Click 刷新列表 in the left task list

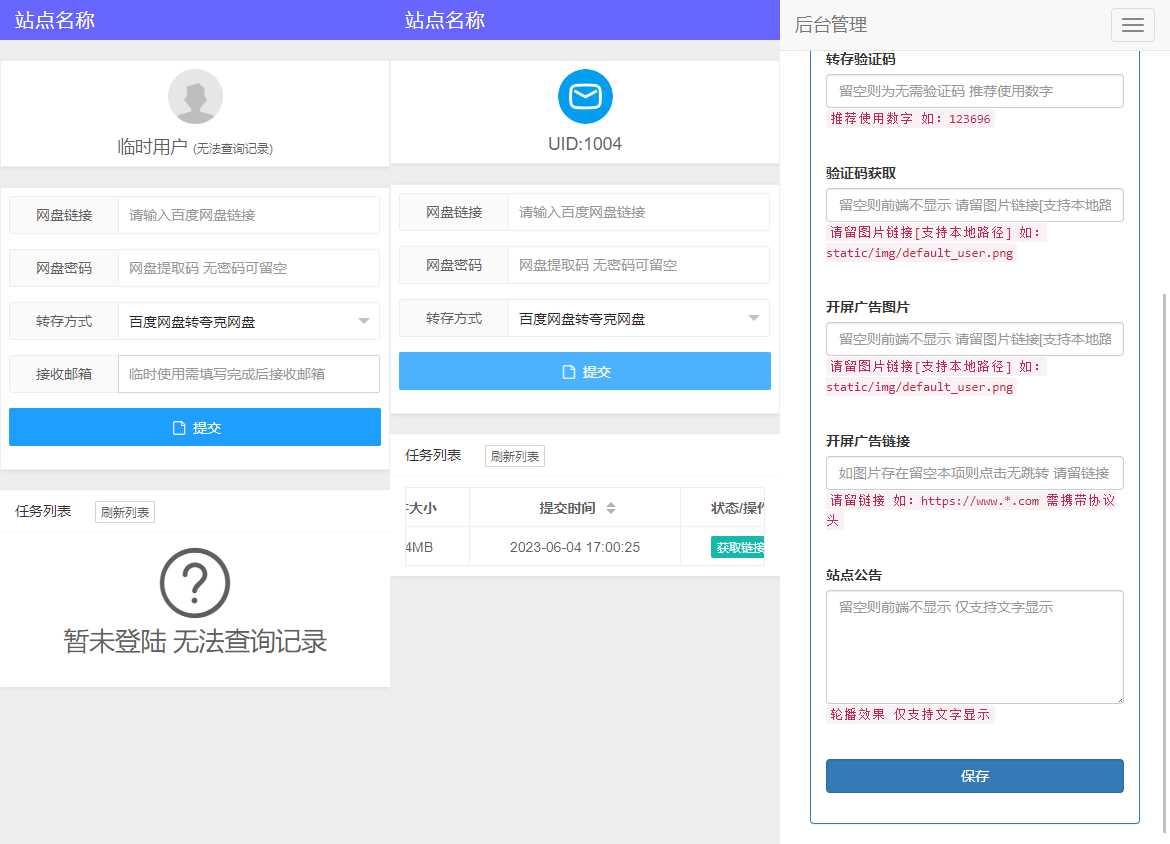[124, 511]
